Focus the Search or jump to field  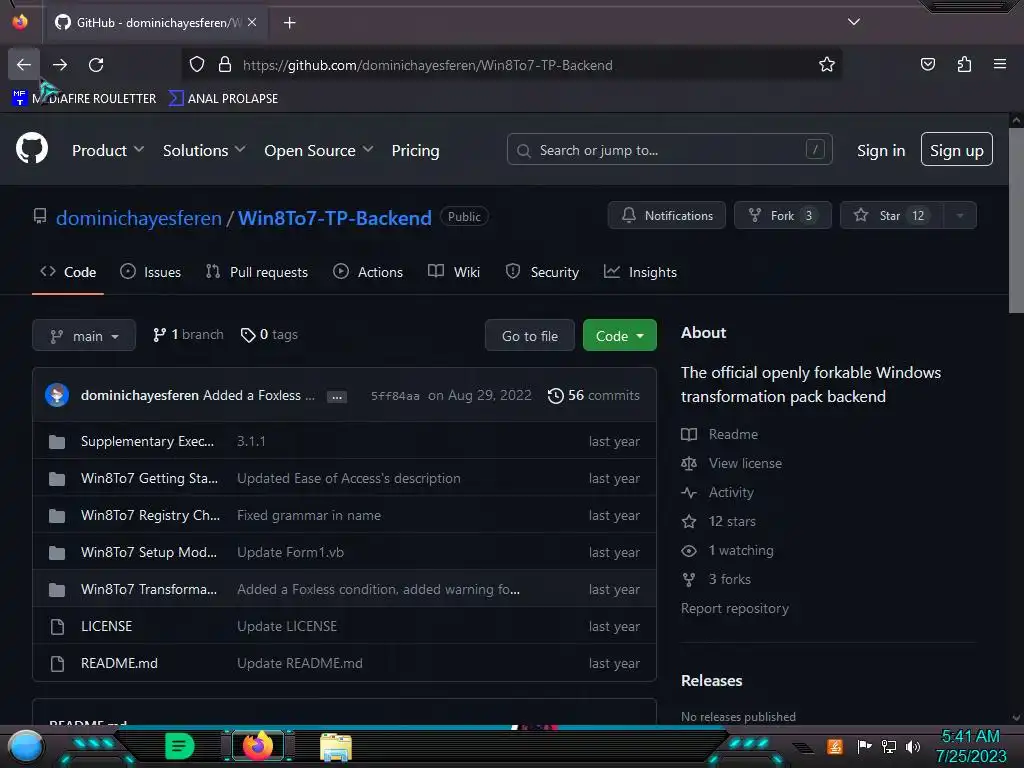669,150
